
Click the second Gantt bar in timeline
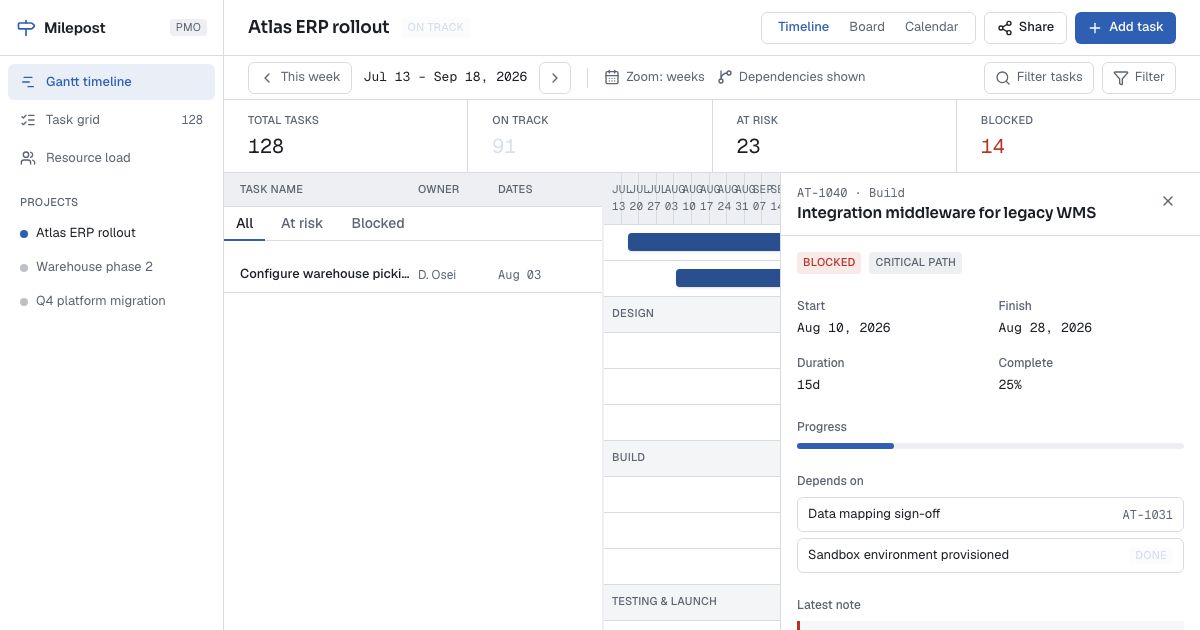coord(728,278)
